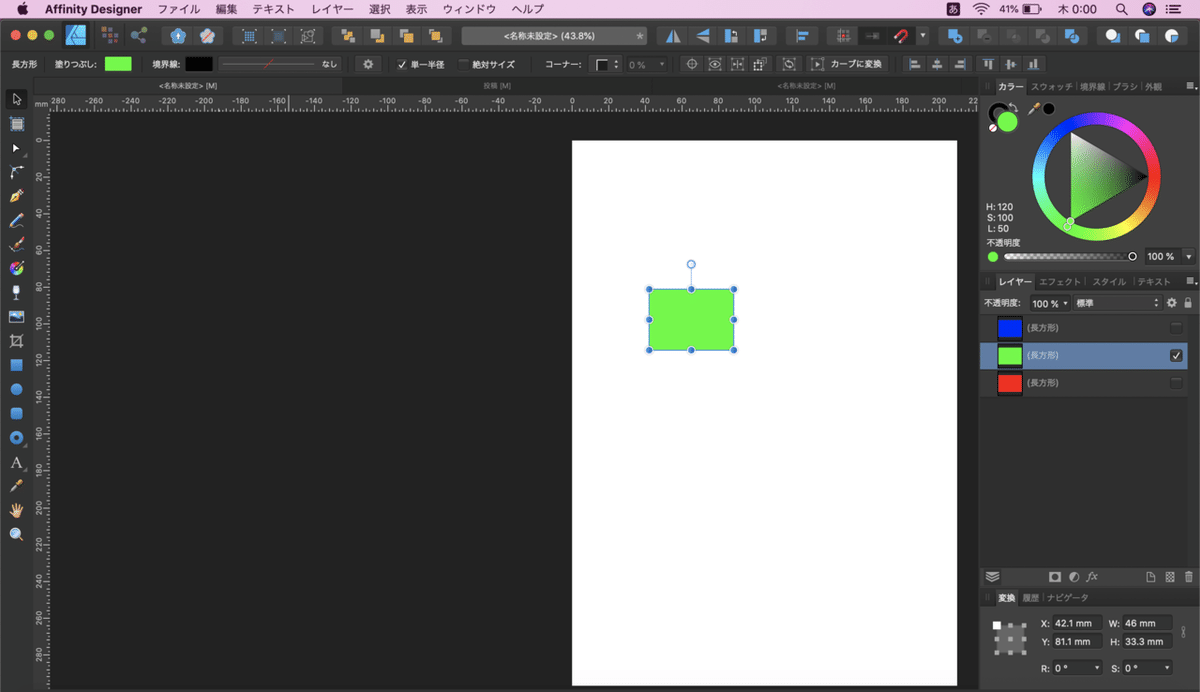
Task: Select the Move tool in the left toolbar
Action: (x=16, y=99)
